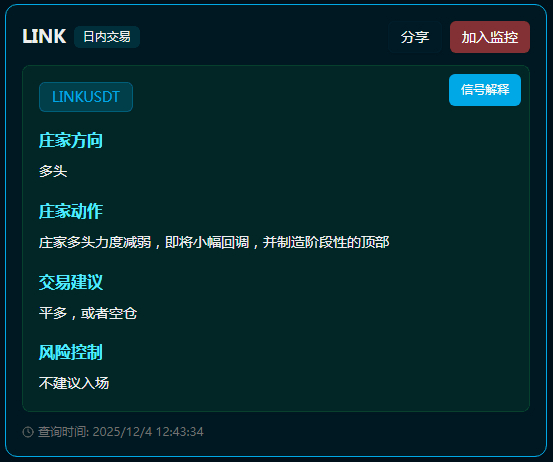Click the 即将小幅回调 phrase

(x=207, y=242)
